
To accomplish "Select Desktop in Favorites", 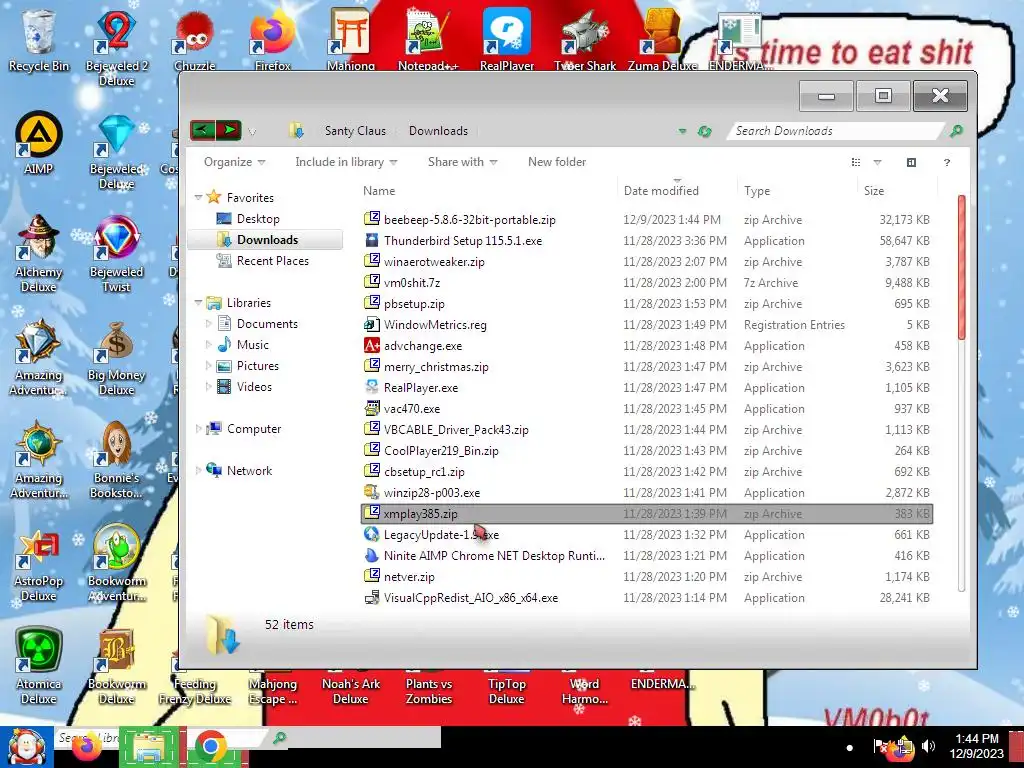I will [x=258, y=219].
